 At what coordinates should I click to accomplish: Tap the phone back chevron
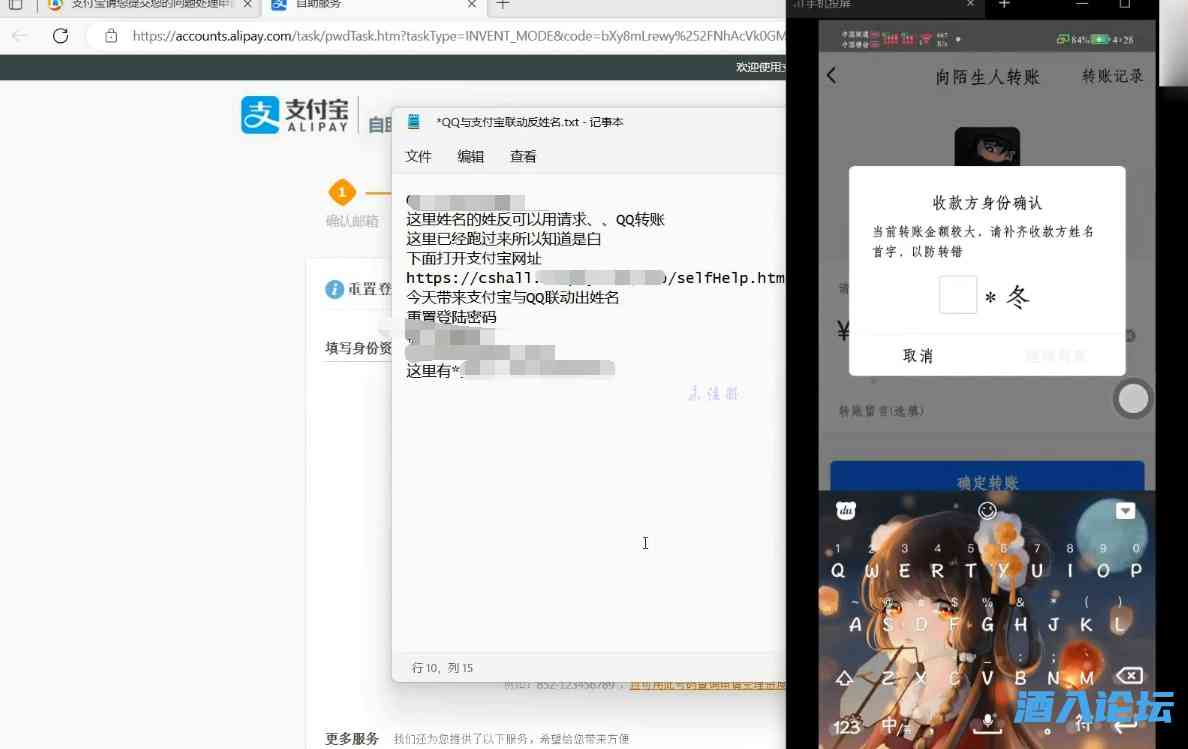[x=832, y=76]
